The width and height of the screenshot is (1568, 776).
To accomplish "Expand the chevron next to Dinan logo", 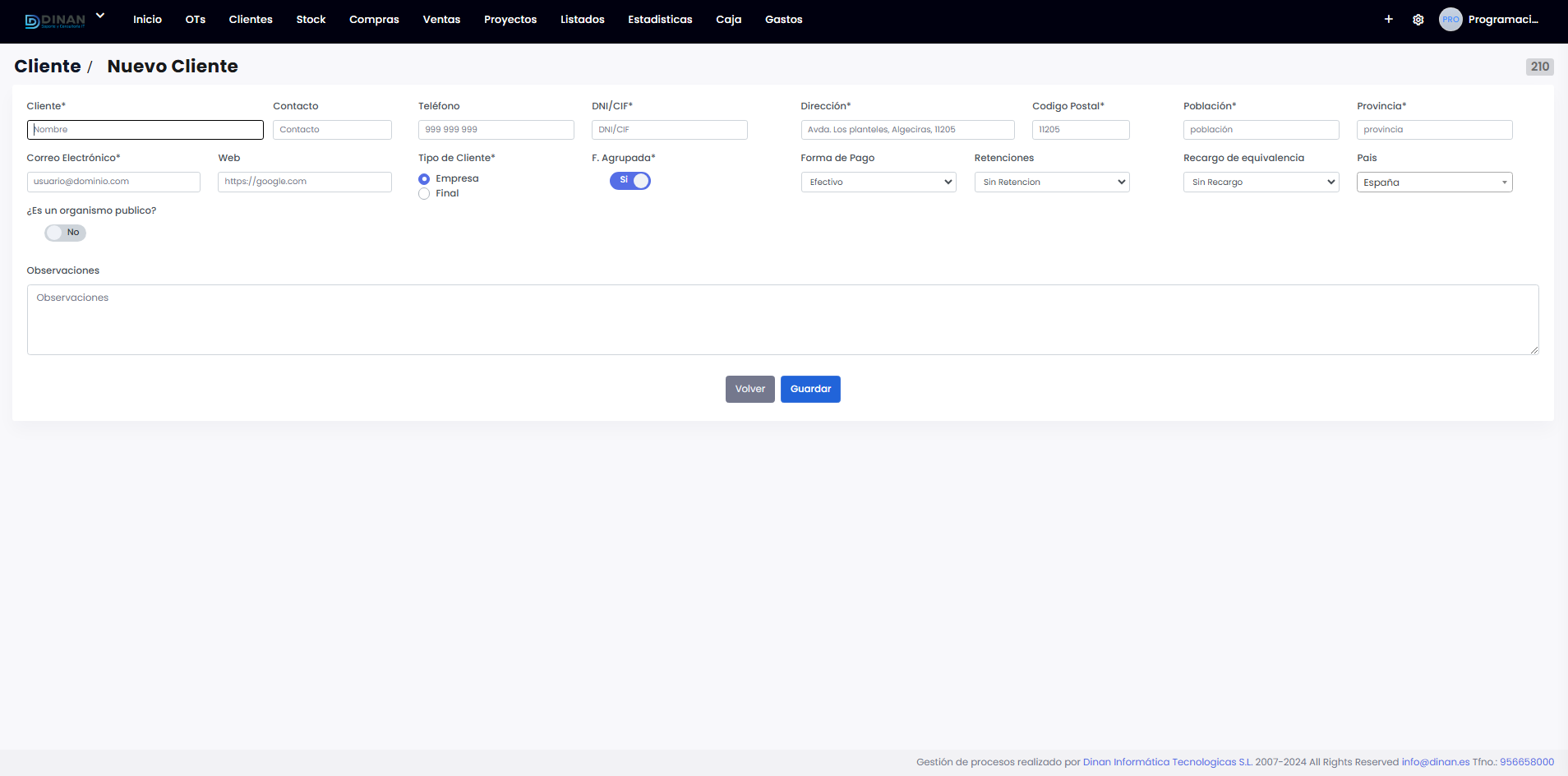I will pos(100,16).
